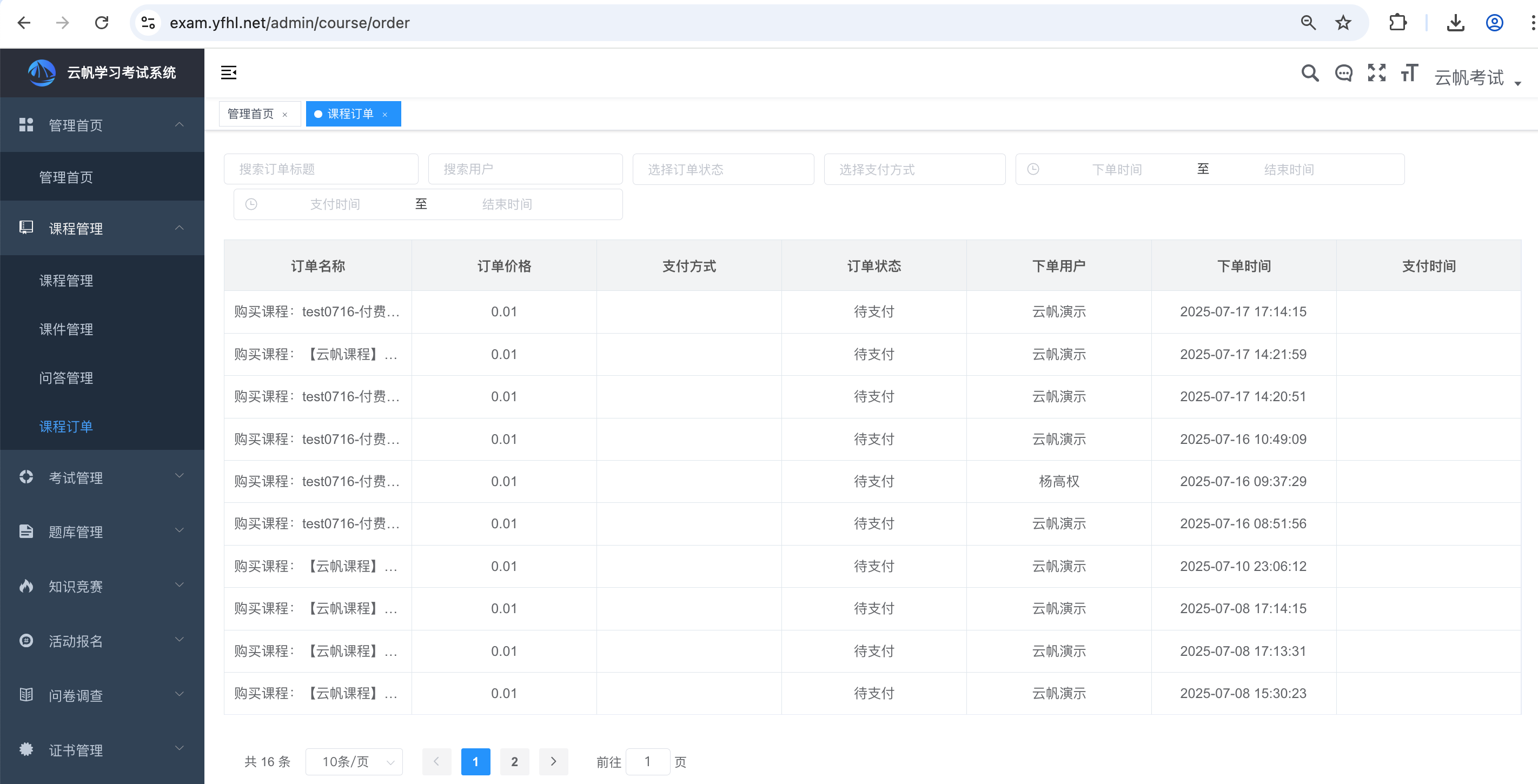Image resolution: width=1538 pixels, height=784 pixels.
Task: Click the 课程管理 section icon
Action: (x=26, y=228)
